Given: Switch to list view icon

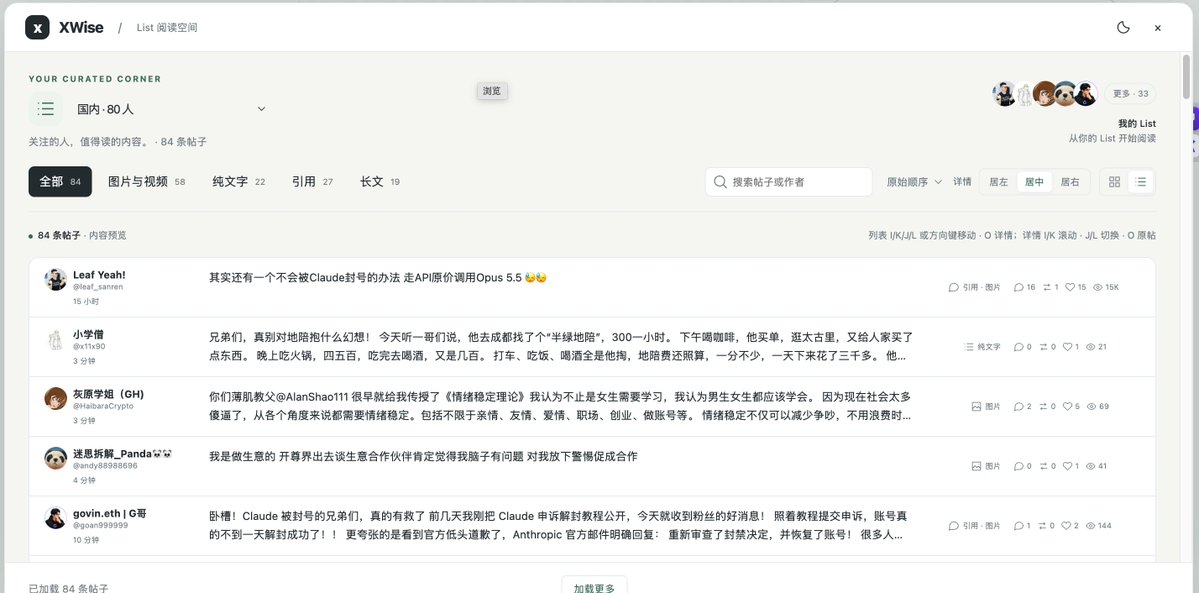Looking at the screenshot, I should point(1140,182).
